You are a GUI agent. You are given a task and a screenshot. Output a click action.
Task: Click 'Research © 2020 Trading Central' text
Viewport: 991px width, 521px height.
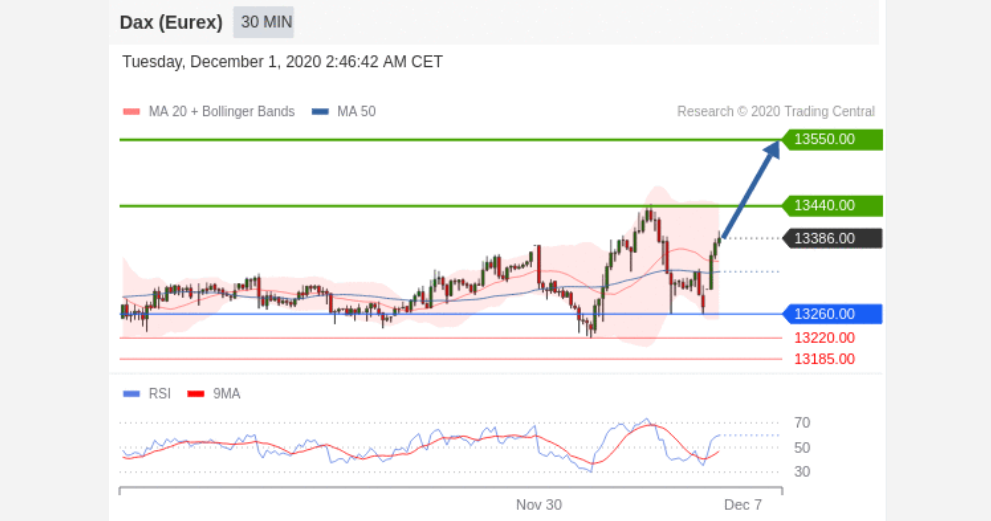776,112
